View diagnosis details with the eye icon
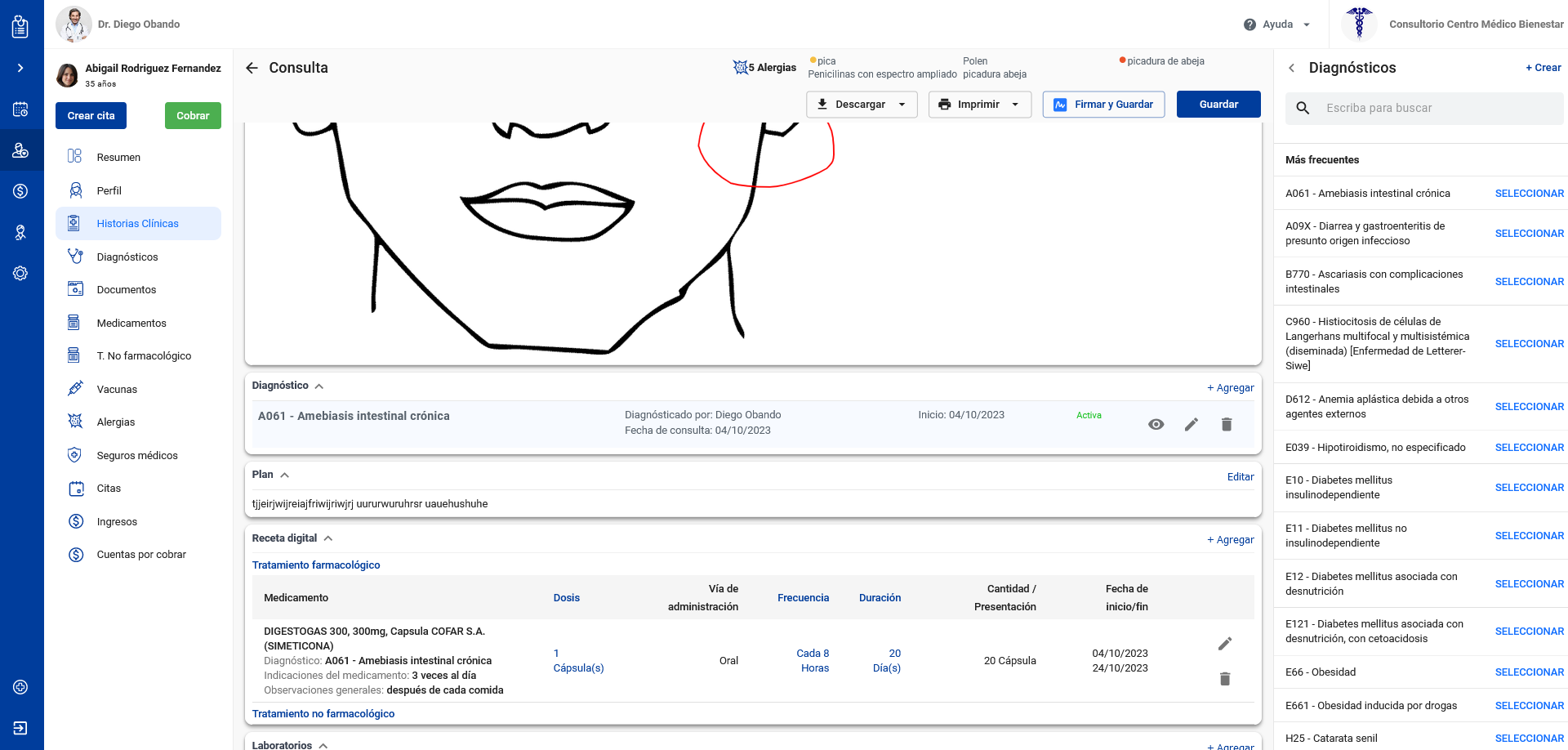Image resolution: width=1568 pixels, height=750 pixels. [1156, 424]
